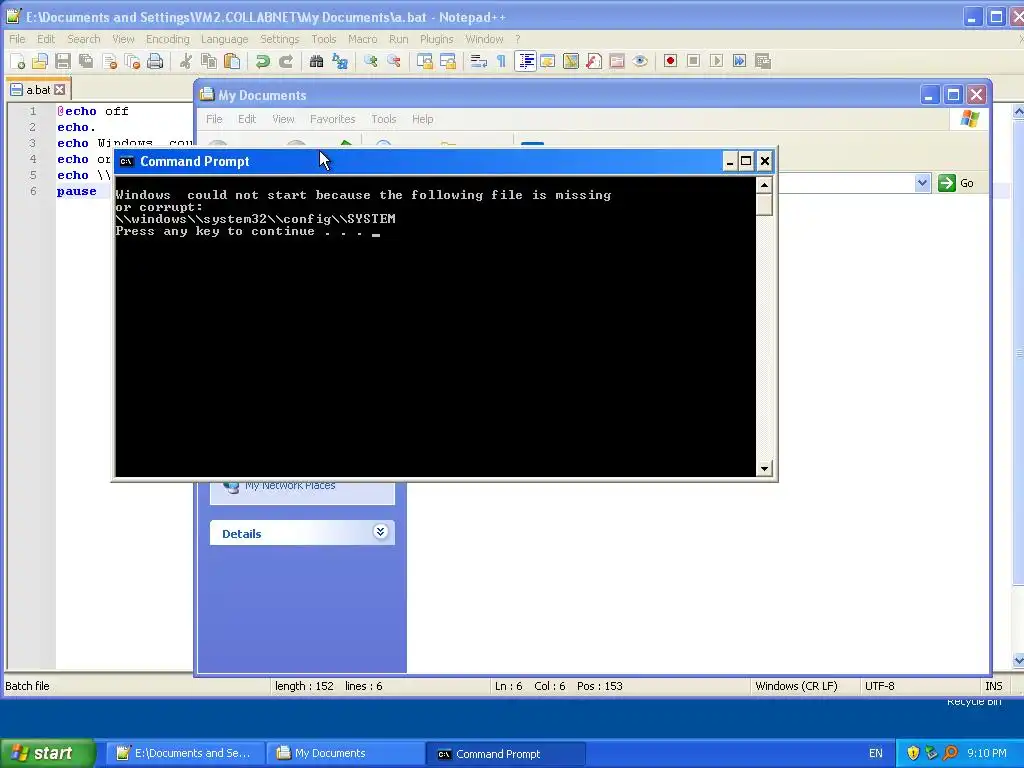Open Notepad++ Settings menu
The width and height of the screenshot is (1024, 768).
pyautogui.click(x=280, y=39)
